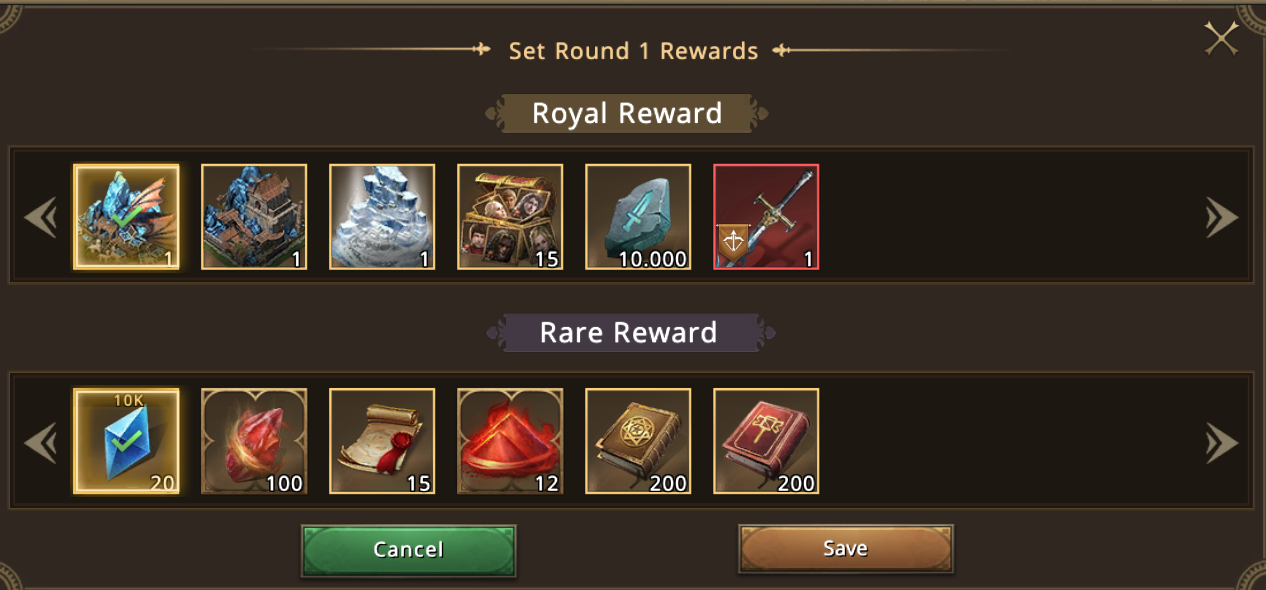Select the blue castle skin reward quantity 1

[254, 217]
